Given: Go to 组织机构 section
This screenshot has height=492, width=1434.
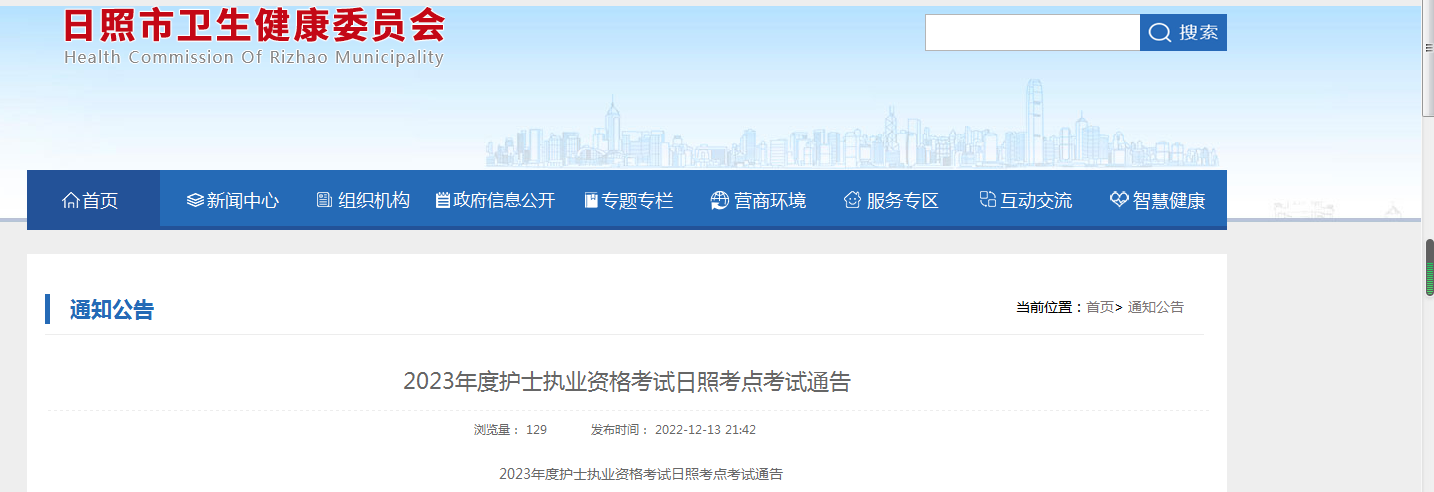Looking at the screenshot, I should [374, 200].
